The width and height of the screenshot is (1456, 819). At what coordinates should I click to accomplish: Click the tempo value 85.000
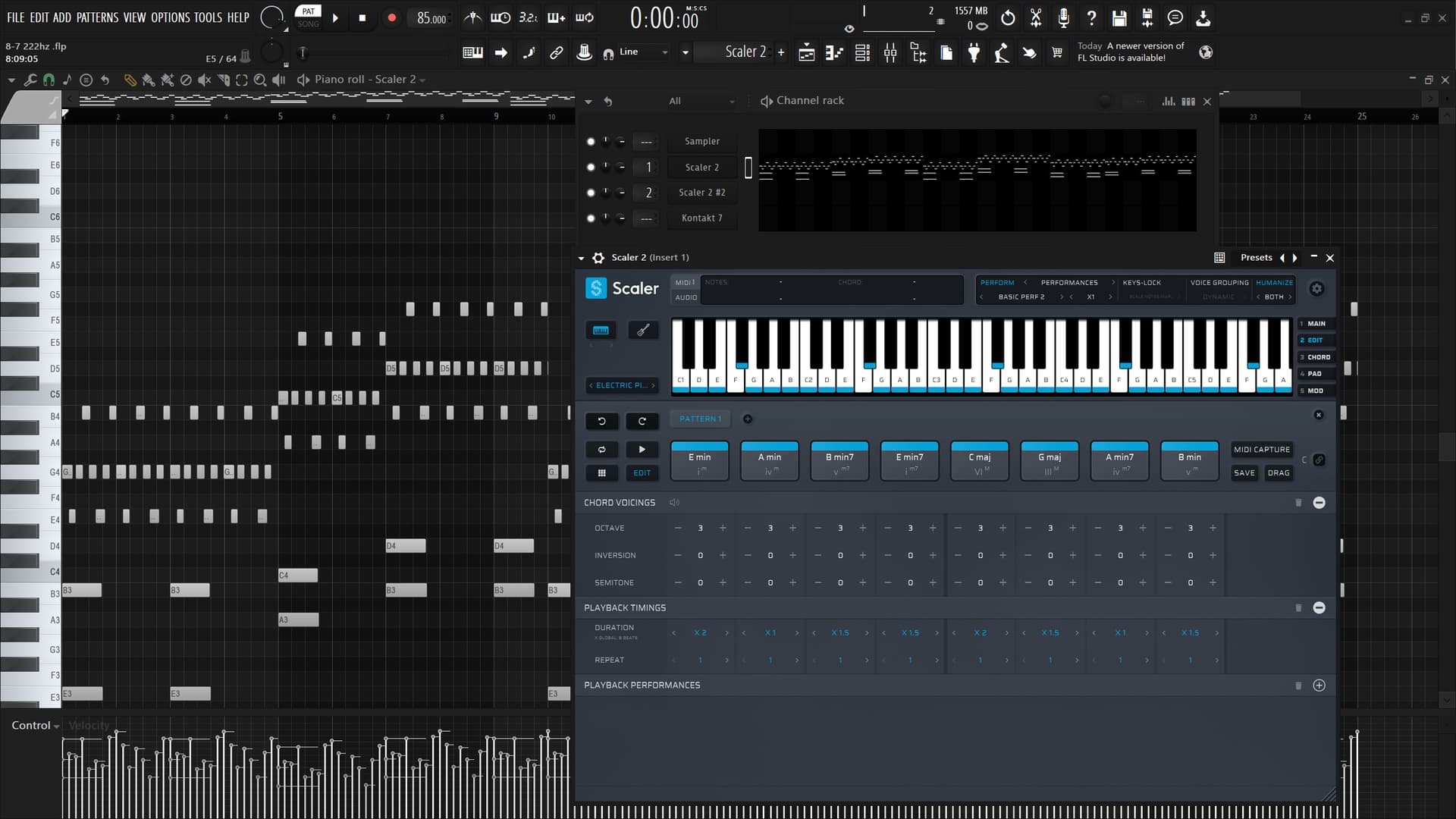(431, 18)
